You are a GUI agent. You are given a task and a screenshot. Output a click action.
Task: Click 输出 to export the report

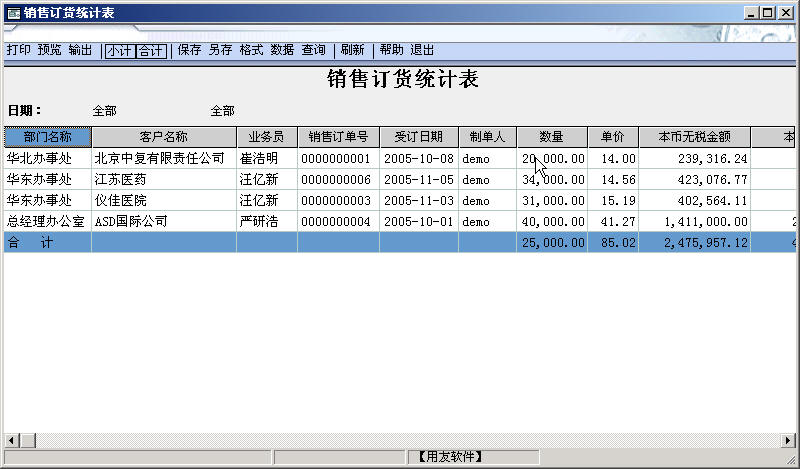80,50
